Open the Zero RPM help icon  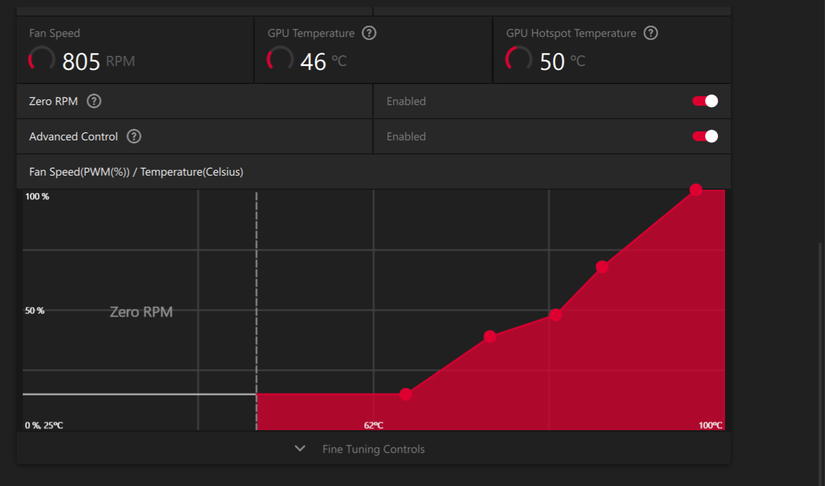click(x=94, y=101)
